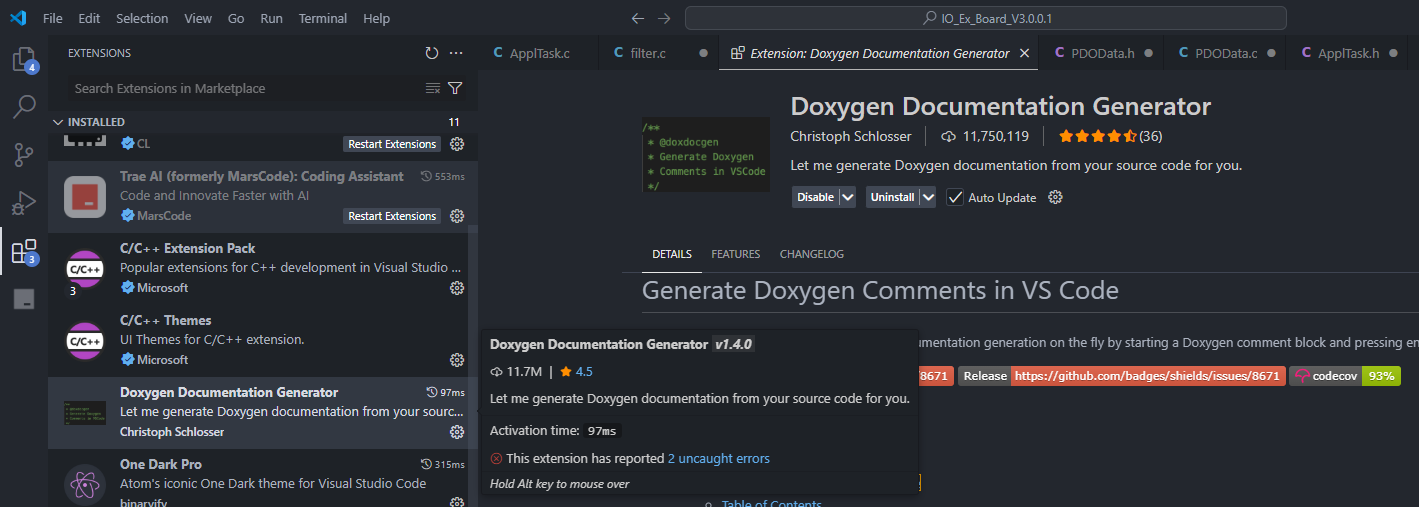This screenshot has width=1419, height=507.
Task: Switch to the ApplTask.h editor tab
Action: click(1348, 53)
